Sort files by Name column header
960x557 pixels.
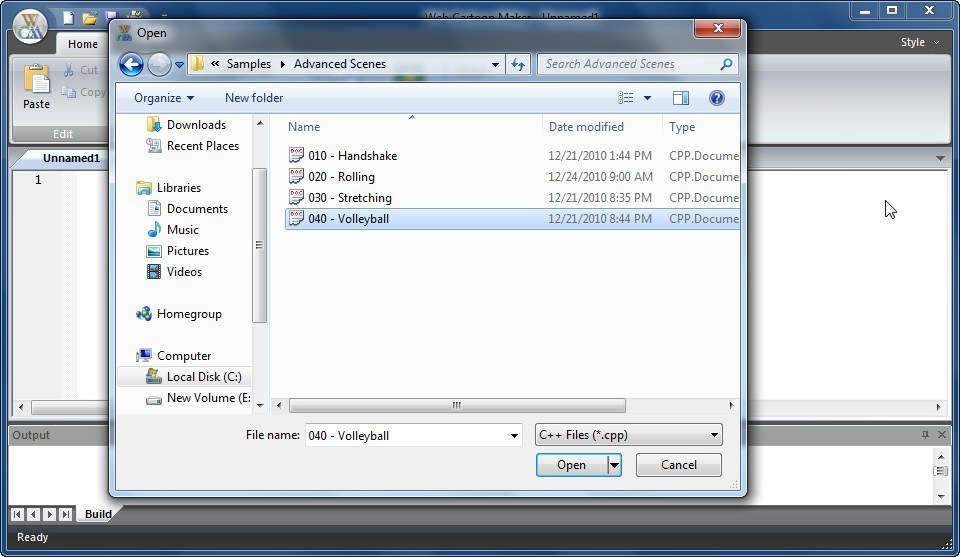click(x=304, y=127)
